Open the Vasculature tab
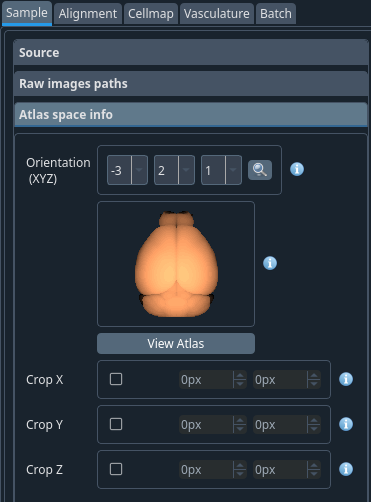Image resolution: width=371 pixels, height=502 pixels. pyautogui.click(x=217, y=14)
